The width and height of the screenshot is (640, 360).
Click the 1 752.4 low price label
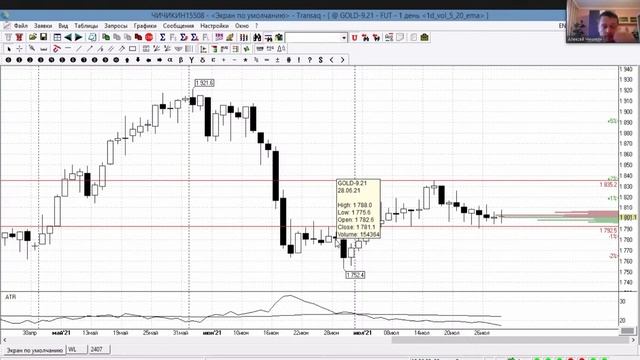point(355,275)
